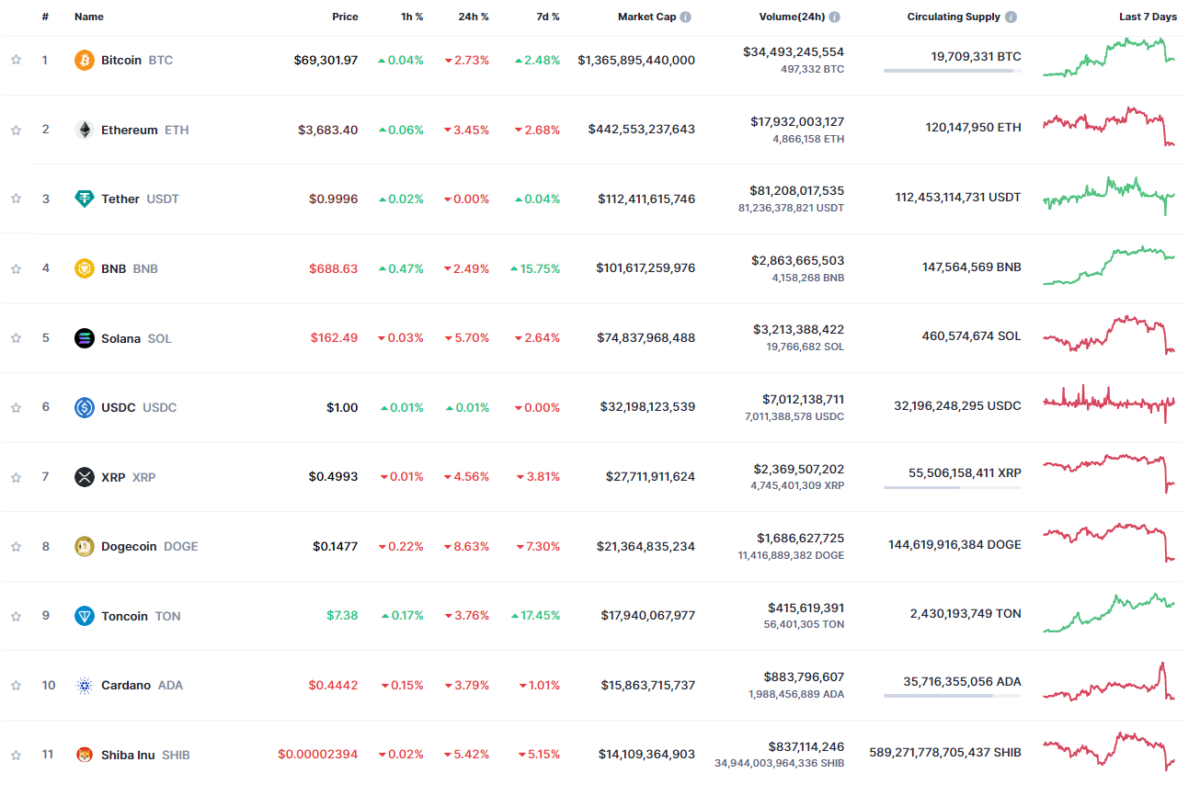1200x785 pixels.
Task: Sort by the 7d % column
Action: (x=546, y=17)
